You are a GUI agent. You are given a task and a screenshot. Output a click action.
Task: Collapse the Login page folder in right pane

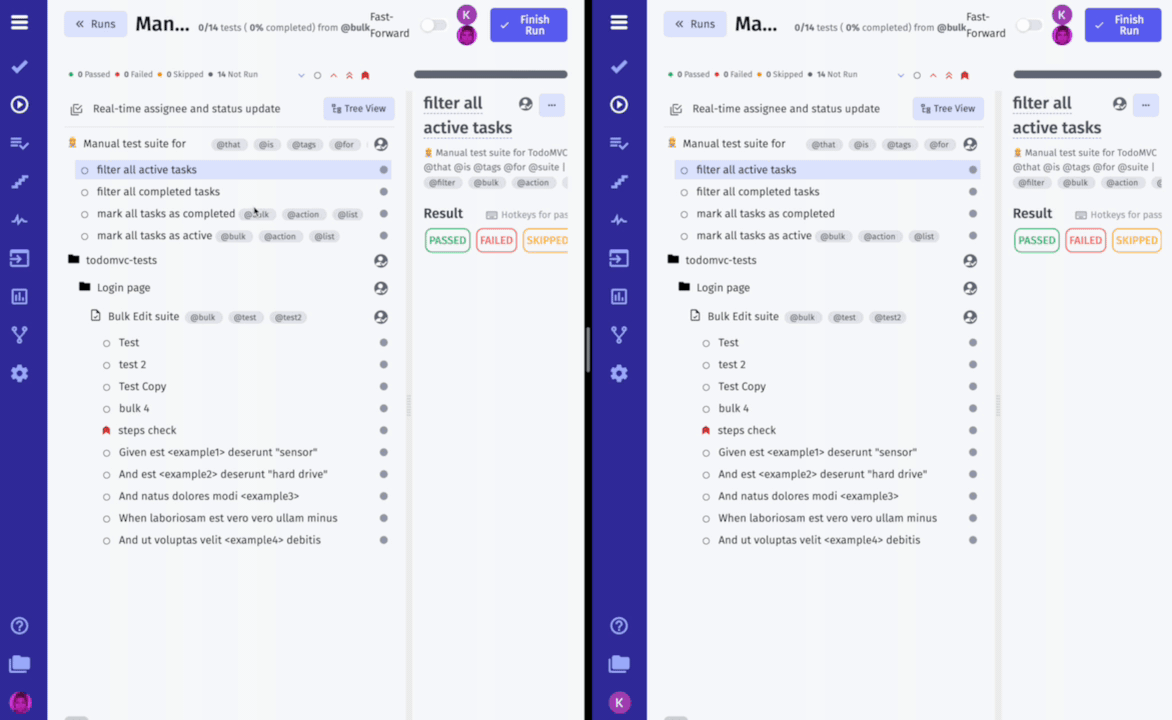click(684, 287)
